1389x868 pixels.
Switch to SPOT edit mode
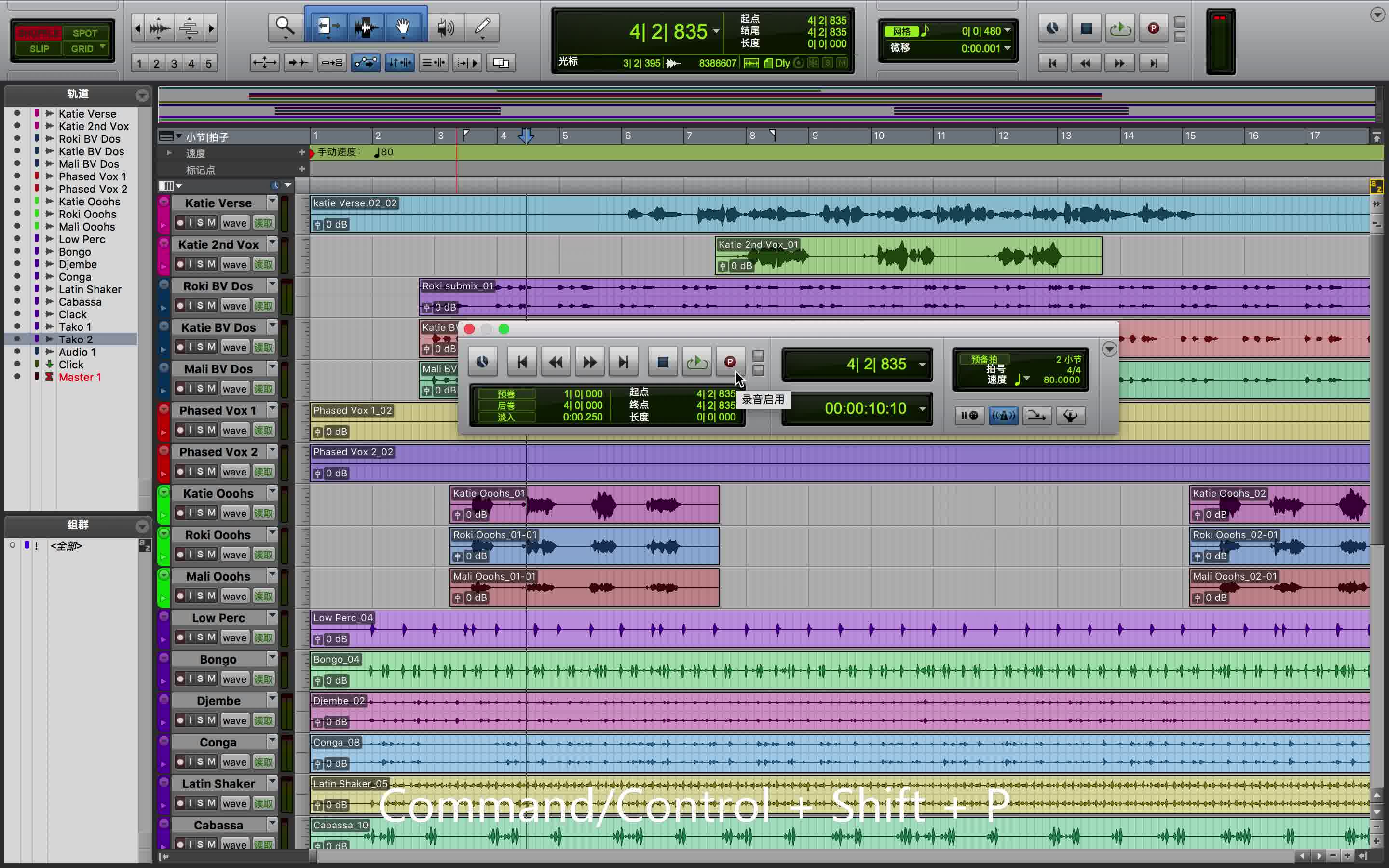[84, 33]
